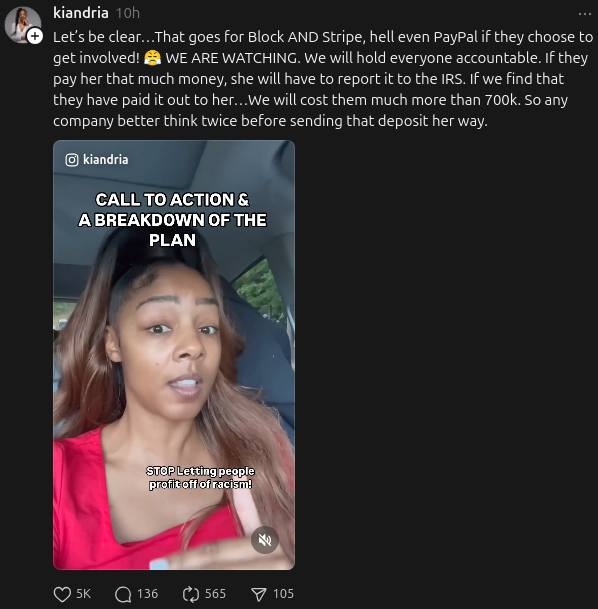Screen dimensions: 598x609
Task: Click the kiandria watermark on the video
Action: coord(105,160)
